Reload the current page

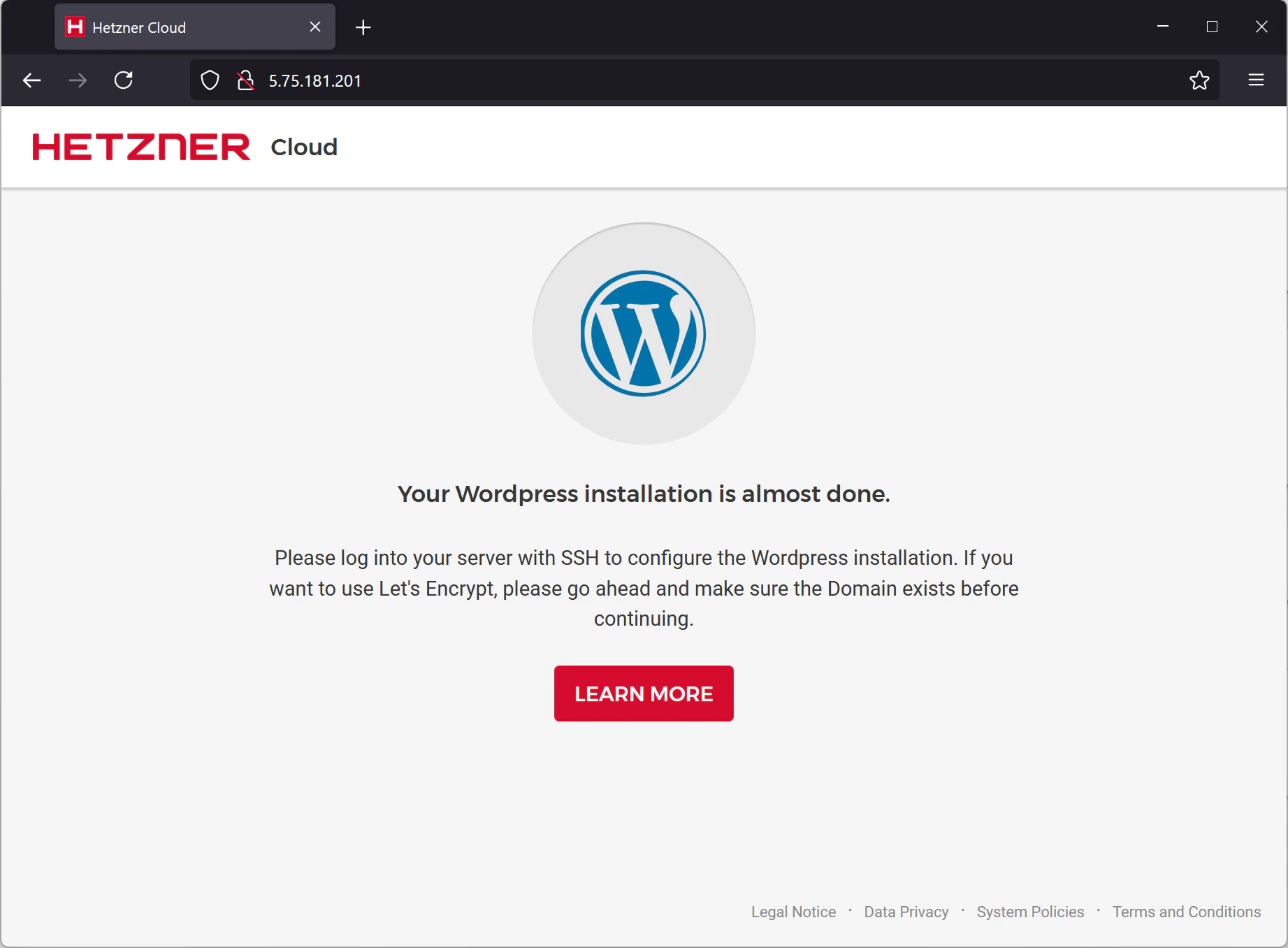(x=124, y=80)
